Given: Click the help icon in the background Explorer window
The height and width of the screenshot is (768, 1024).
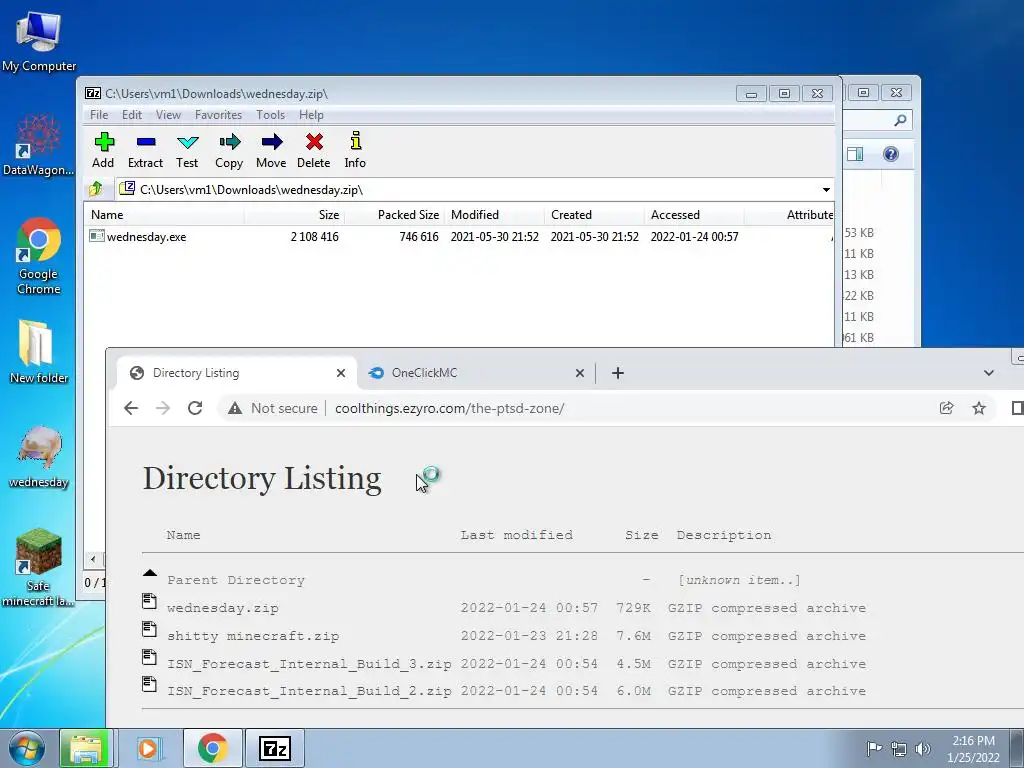Looking at the screenshot, I should click(891, 154).
